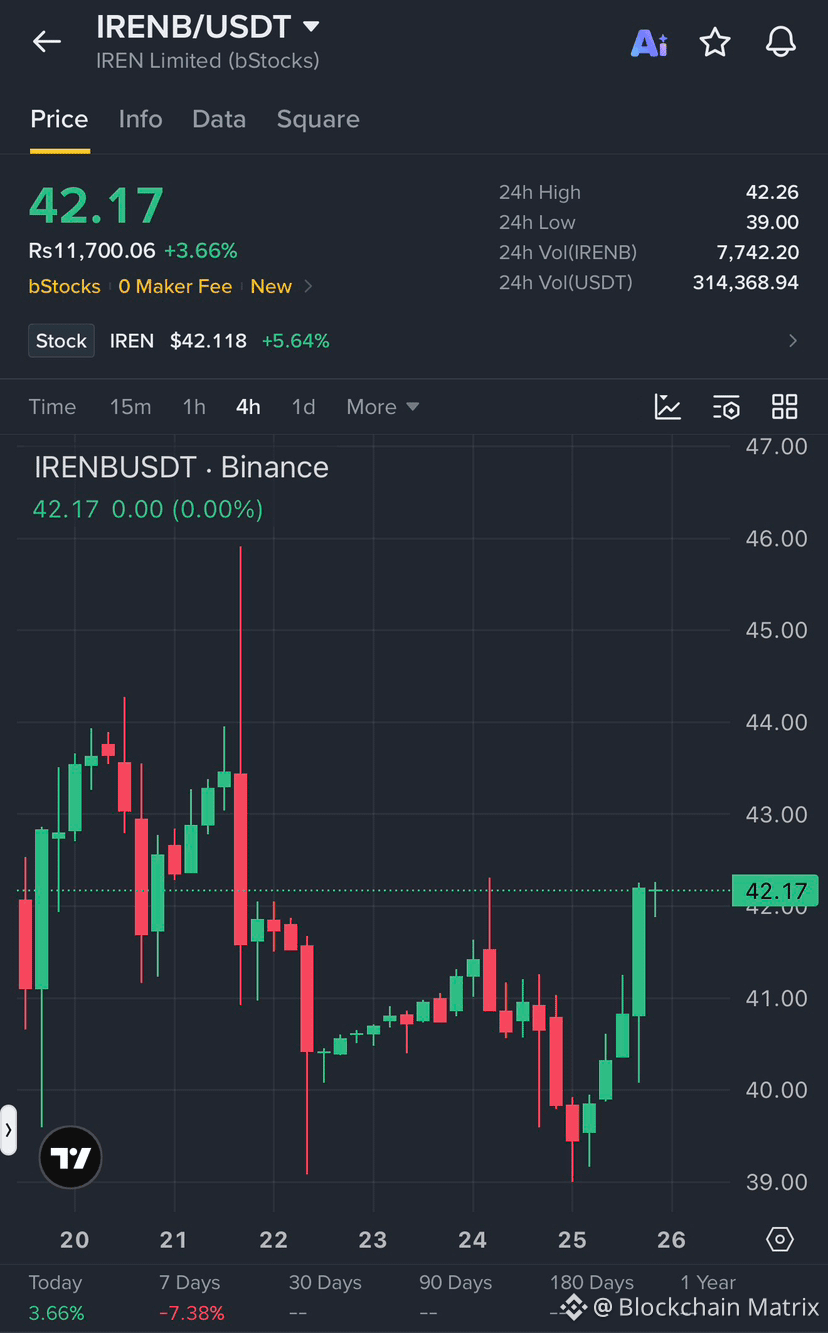Expand the bStocks tags chevron
The image size is (828, 1333).
(308, 287)
